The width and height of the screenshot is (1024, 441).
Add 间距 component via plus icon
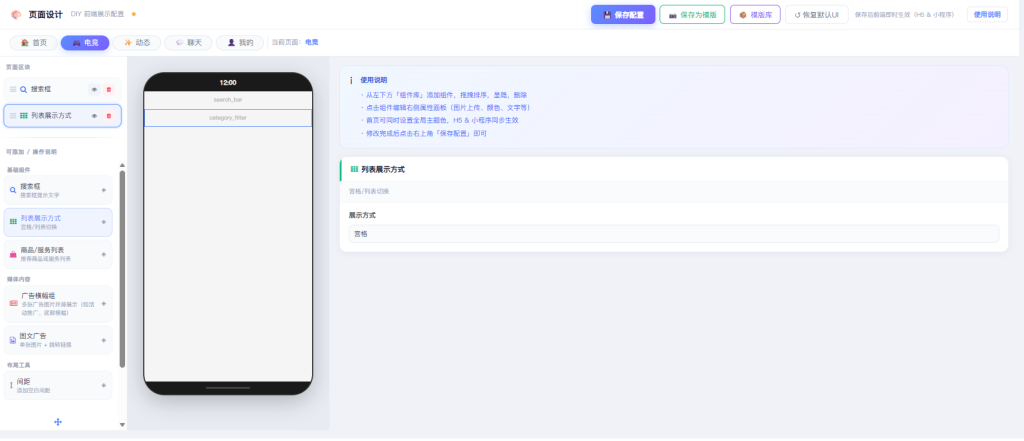click(x=103, y=385)
